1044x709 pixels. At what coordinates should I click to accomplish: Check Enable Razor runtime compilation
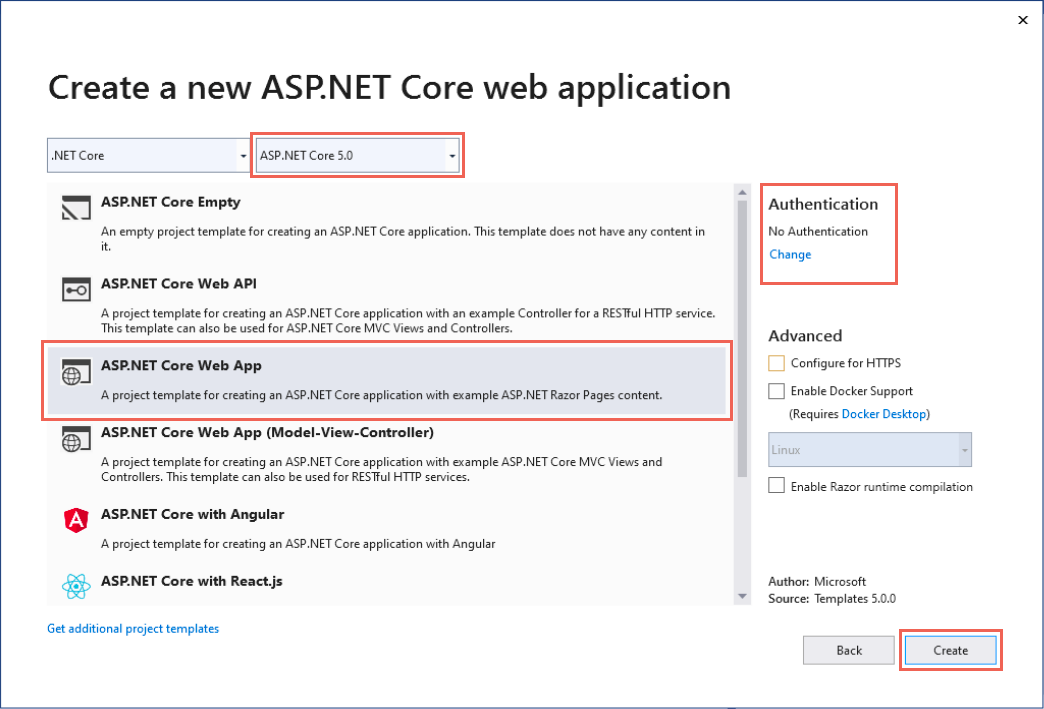tap(776, 485)
